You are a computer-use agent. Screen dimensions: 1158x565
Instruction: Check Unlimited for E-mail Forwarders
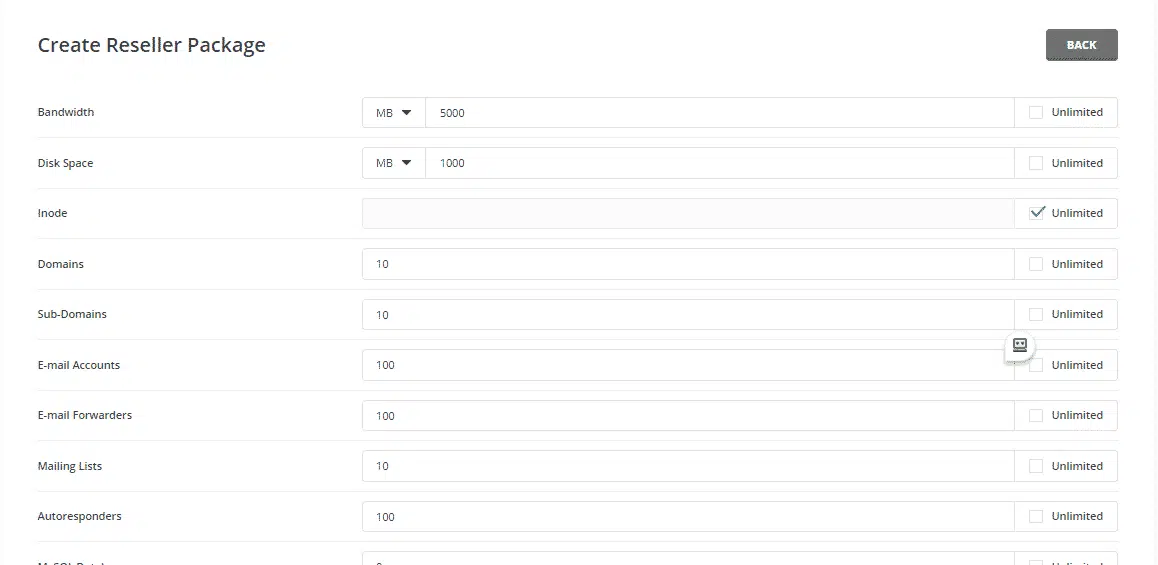1036,415
